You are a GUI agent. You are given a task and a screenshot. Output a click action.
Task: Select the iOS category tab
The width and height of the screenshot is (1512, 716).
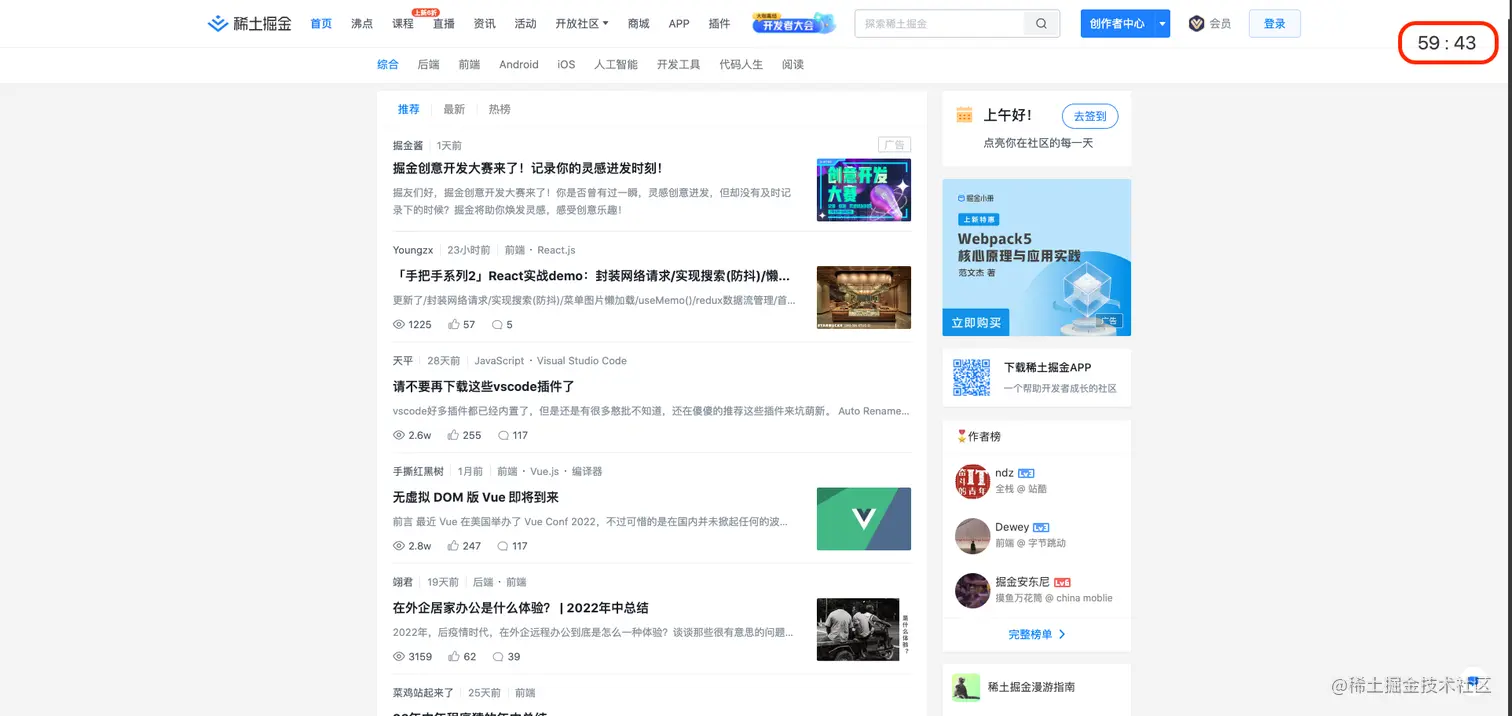coord(566,64)
